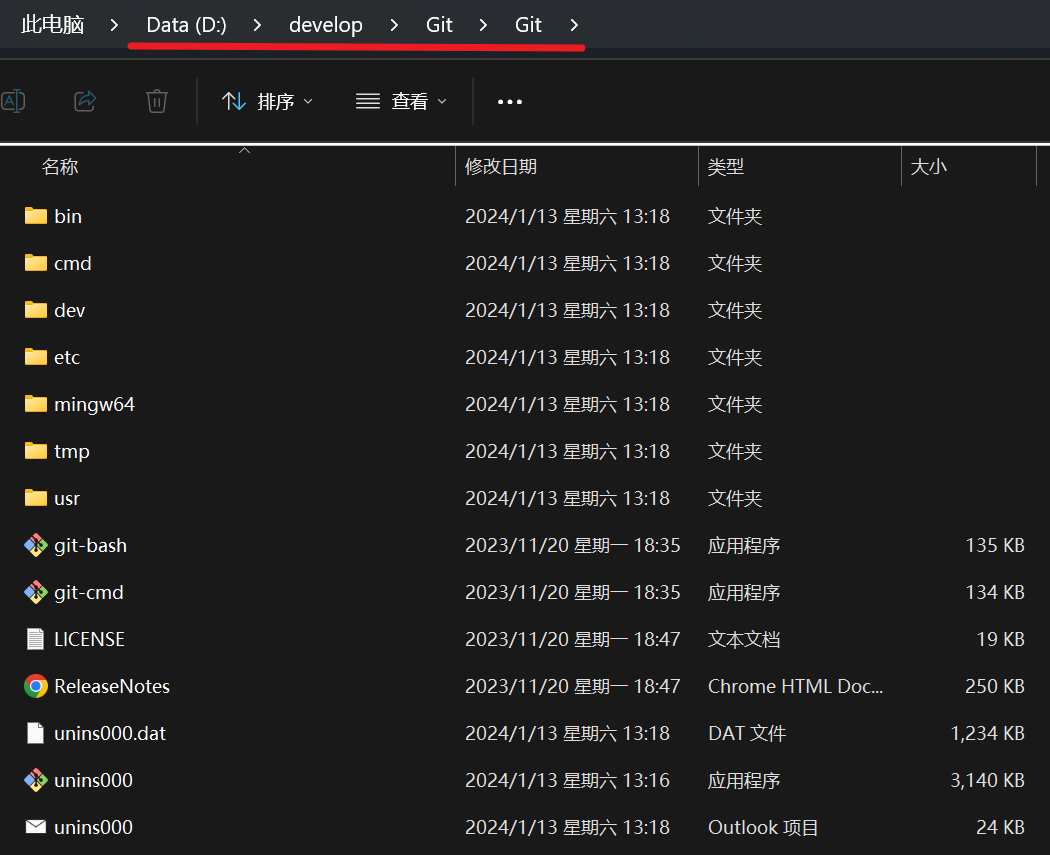The height and width of the screenshot is (855, 1050).
Task: Select the tmp folder icon
Action: [x=35, y=451]
